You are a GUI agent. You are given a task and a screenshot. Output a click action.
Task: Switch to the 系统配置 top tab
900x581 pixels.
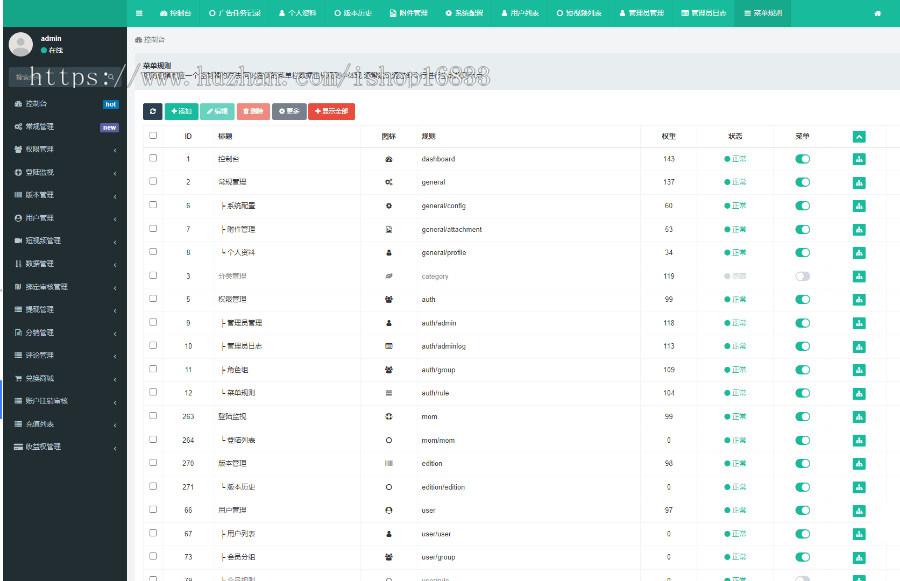click(x=464, y=13)
